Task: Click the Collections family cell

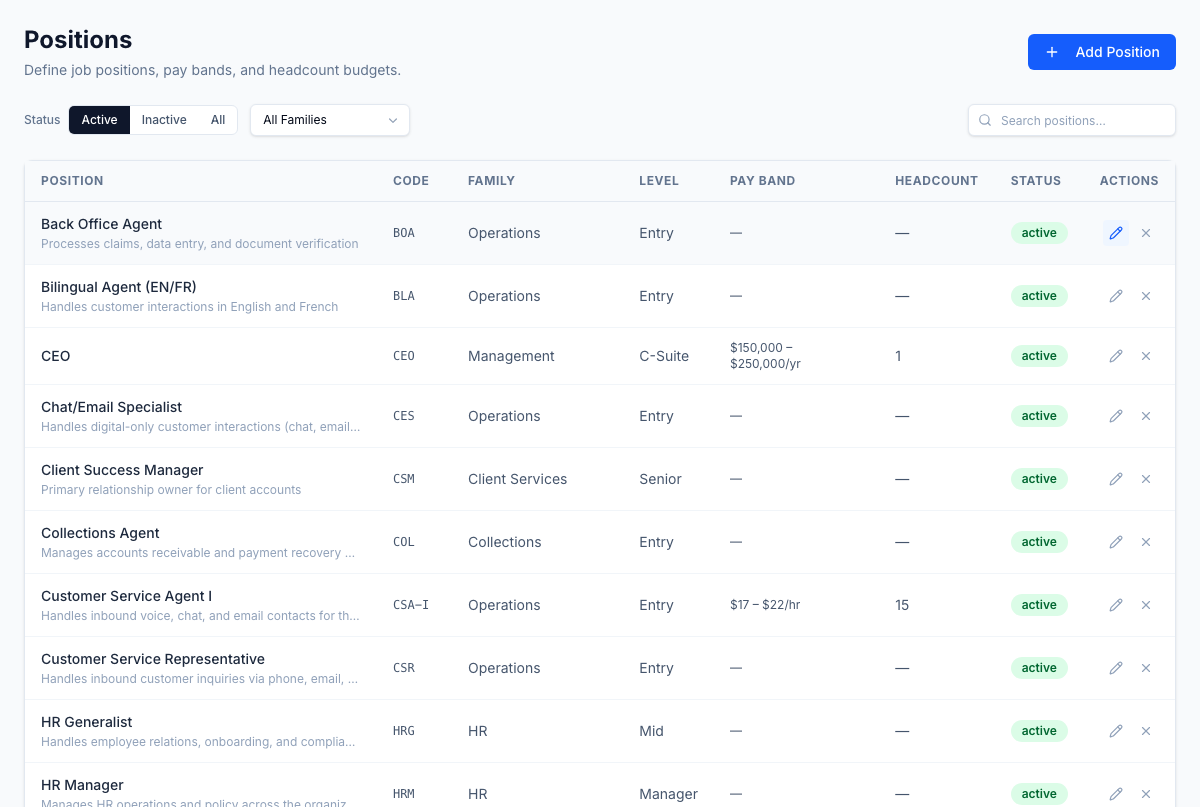Action: (x=504, y=542)
